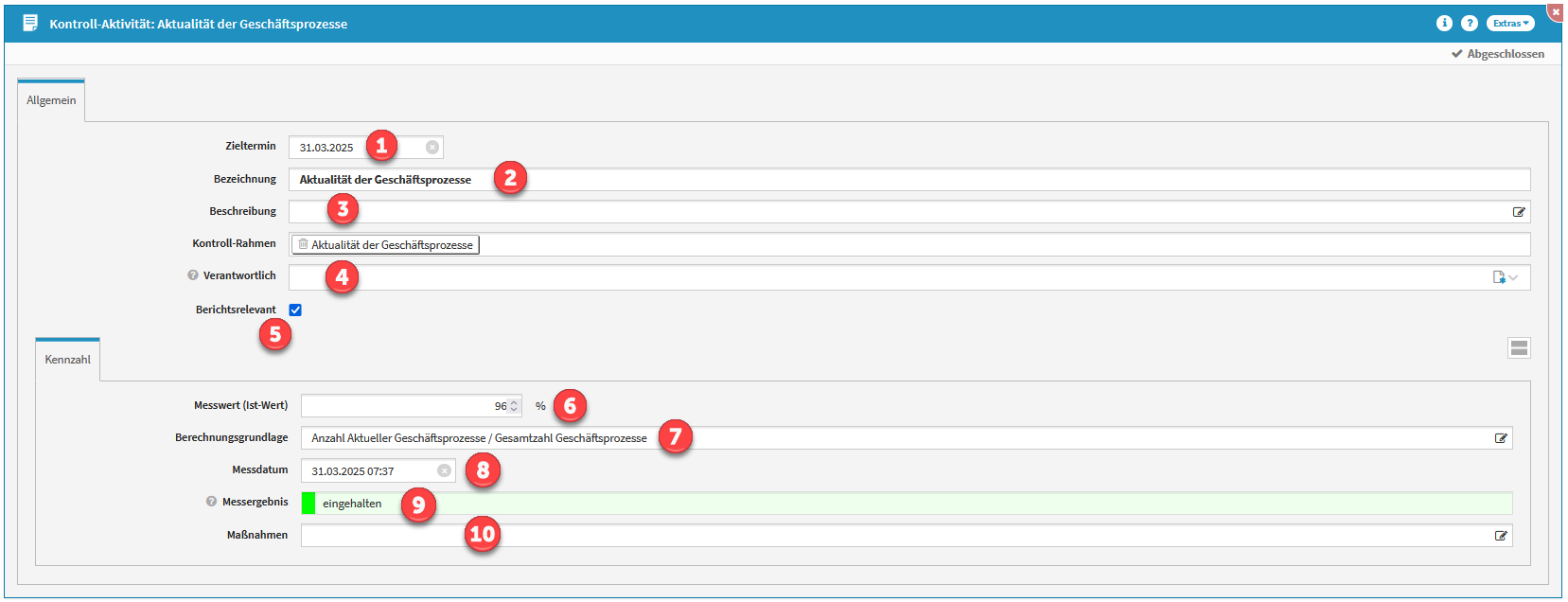The image size is (1568, 602).
Task: Click the document icon in title bar
Action: tap(30, 23)
